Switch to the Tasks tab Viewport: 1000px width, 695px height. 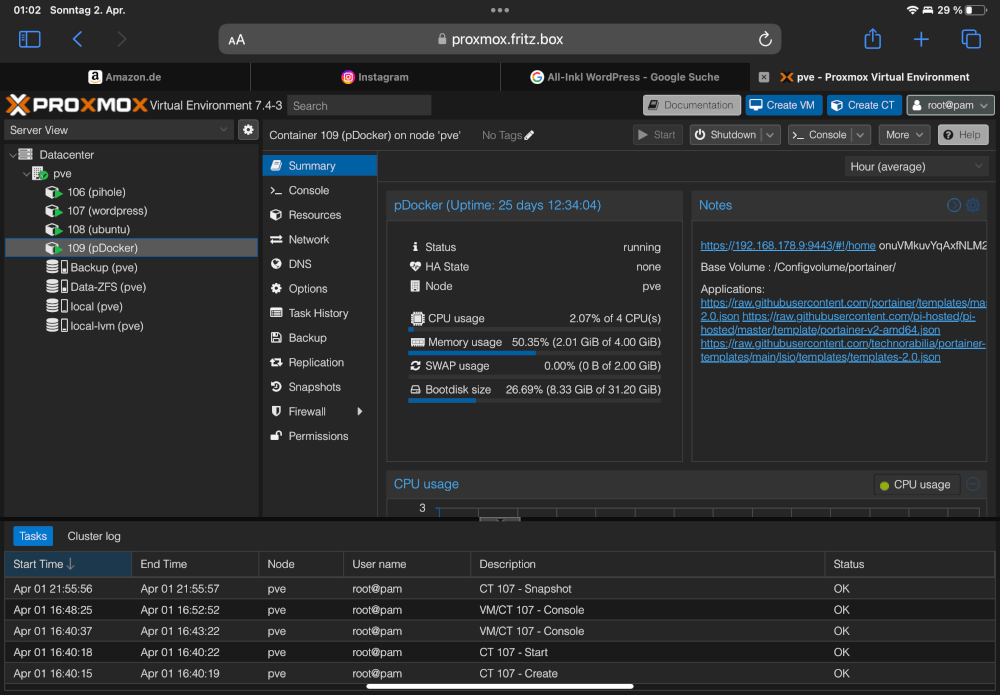tap(33, 536)
